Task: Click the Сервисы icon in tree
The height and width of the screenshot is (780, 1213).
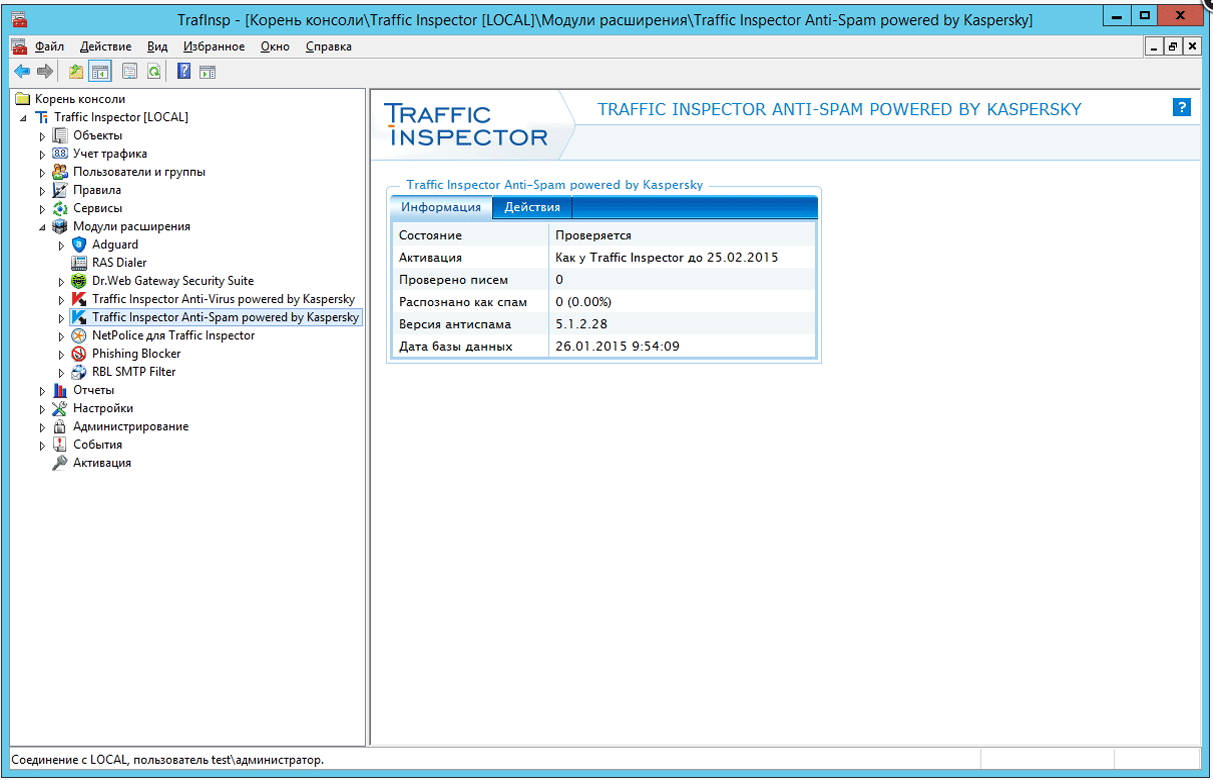Action: tap(60, 208)
